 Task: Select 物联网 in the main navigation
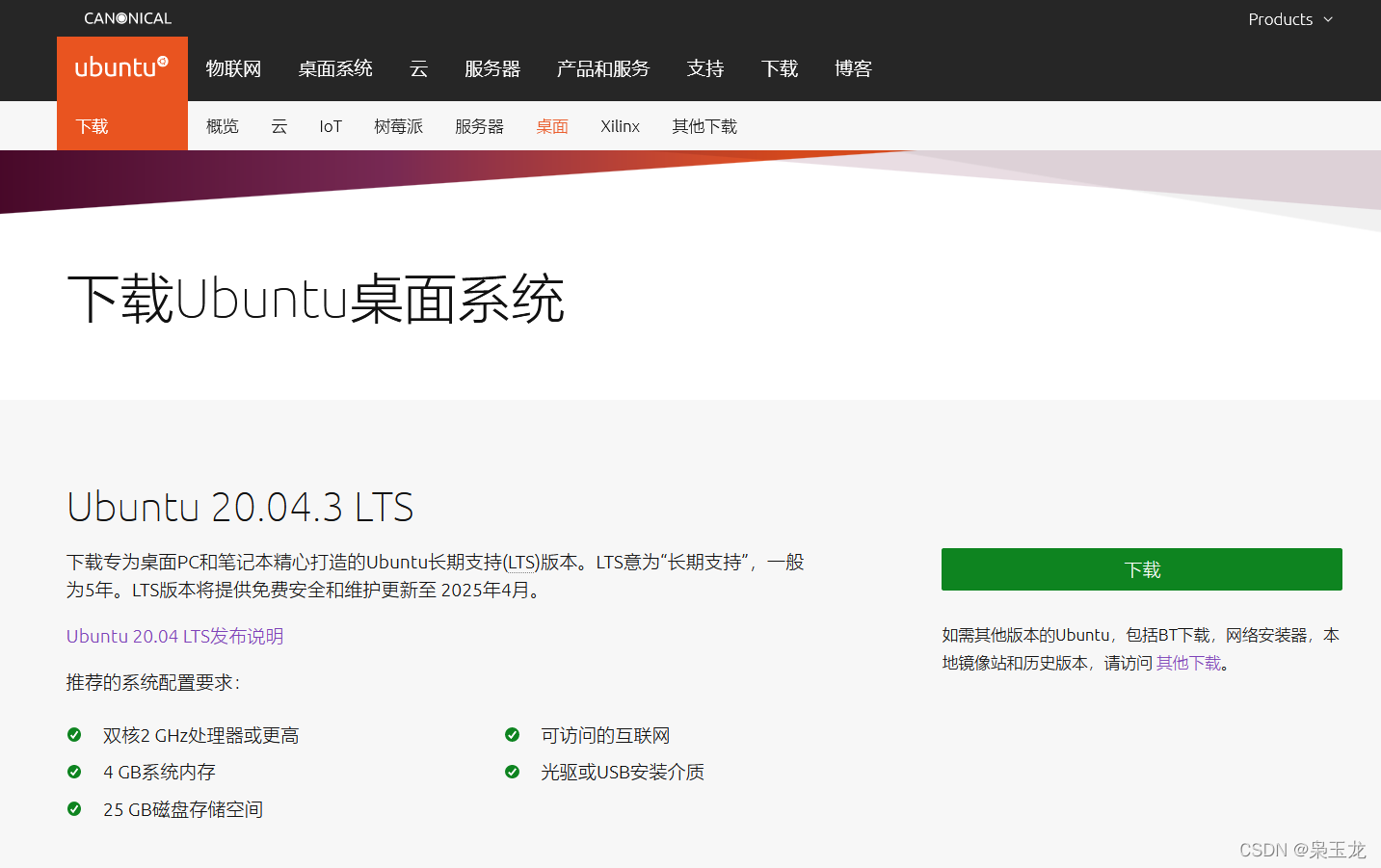click(x=233, y=68)
